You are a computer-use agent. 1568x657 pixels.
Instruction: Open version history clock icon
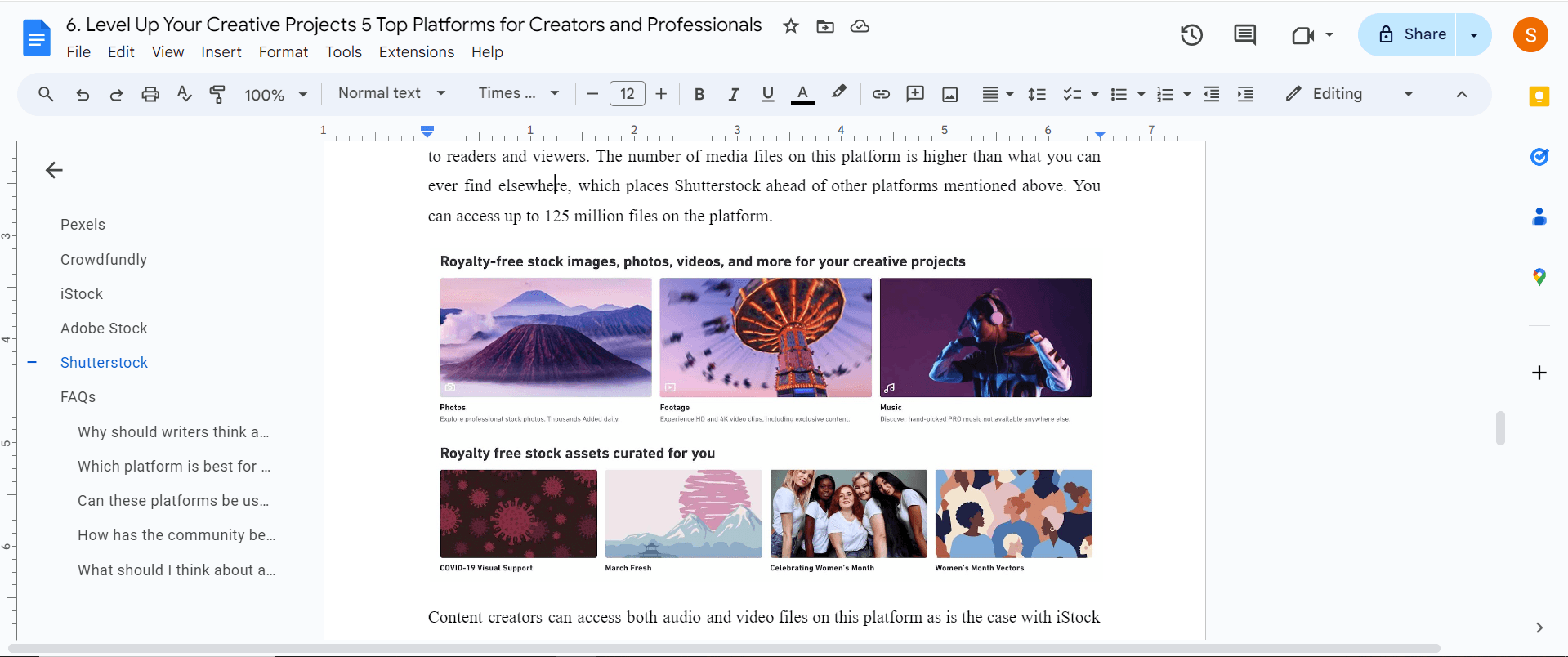click(1191, 35)
